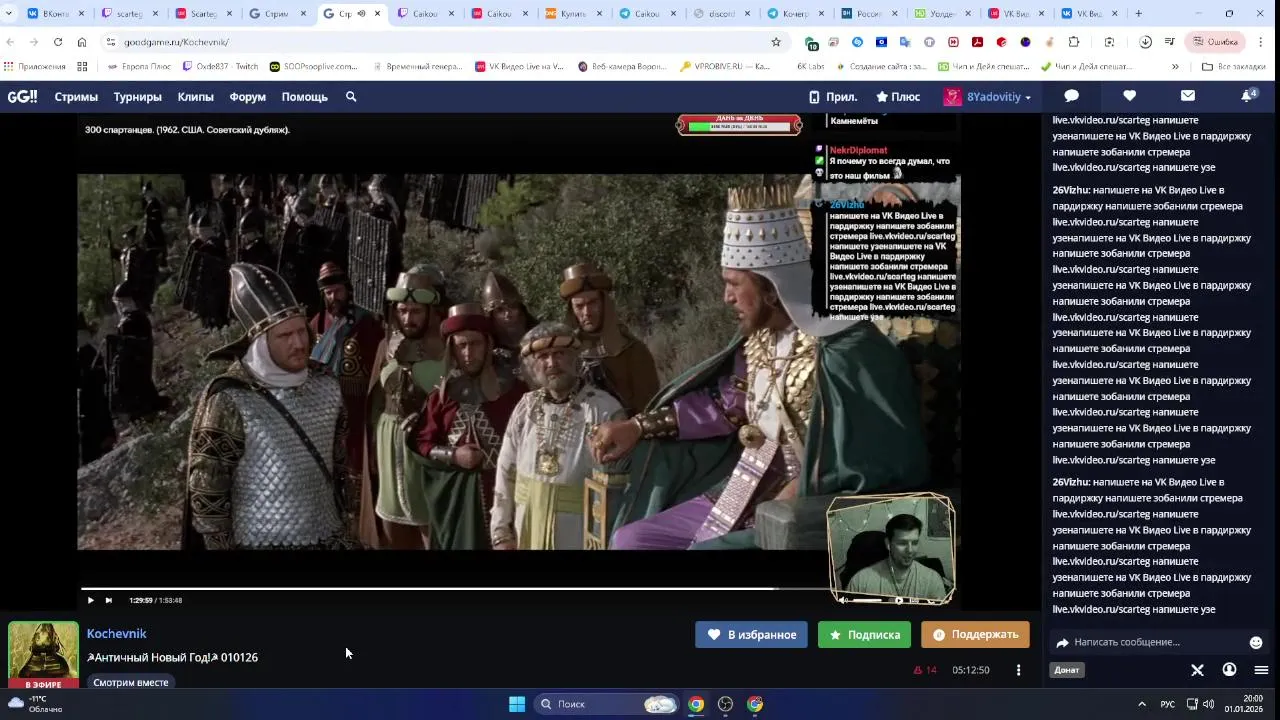Open the chat emoji smiley picker
This screenshot has width=1280, height=720.
click(1256, 642)
